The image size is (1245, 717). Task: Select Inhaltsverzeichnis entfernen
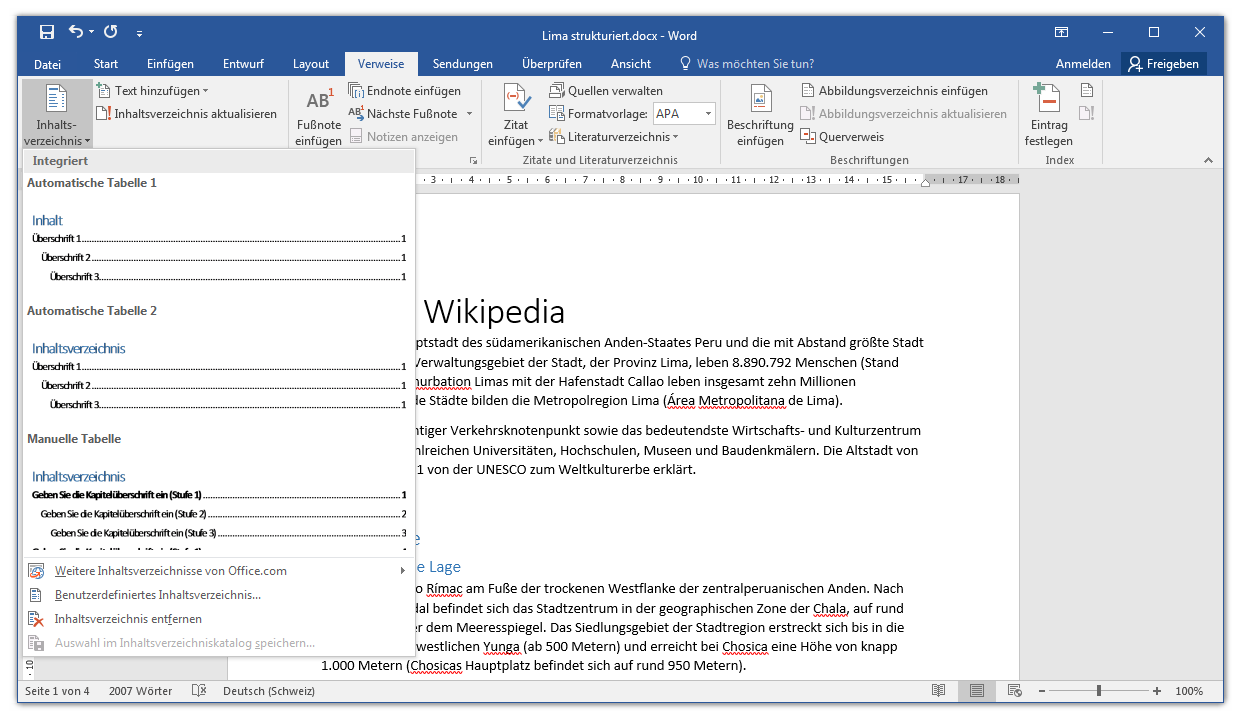(219, 619)
